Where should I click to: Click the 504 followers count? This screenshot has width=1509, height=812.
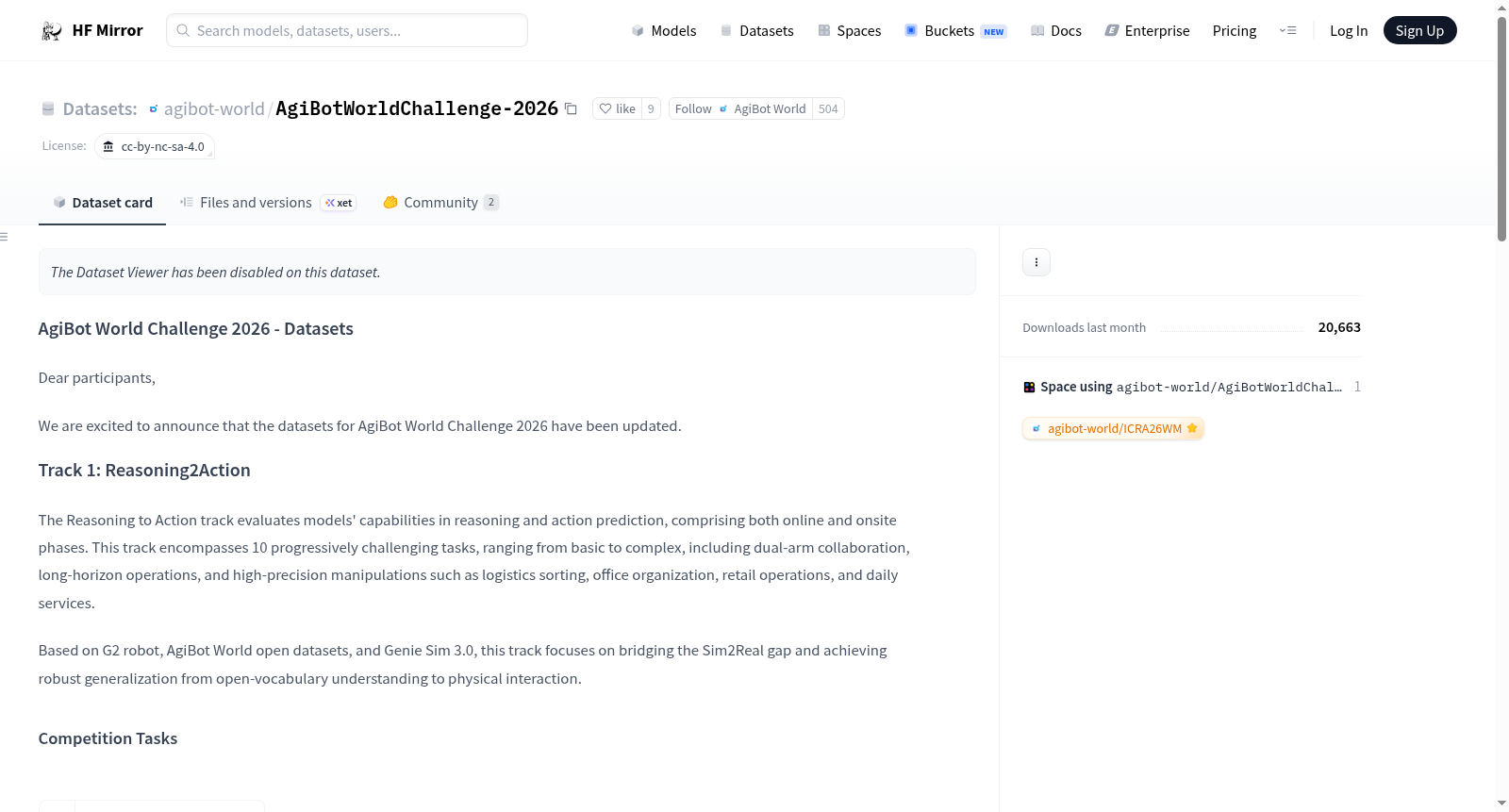(x=828, y=108)
